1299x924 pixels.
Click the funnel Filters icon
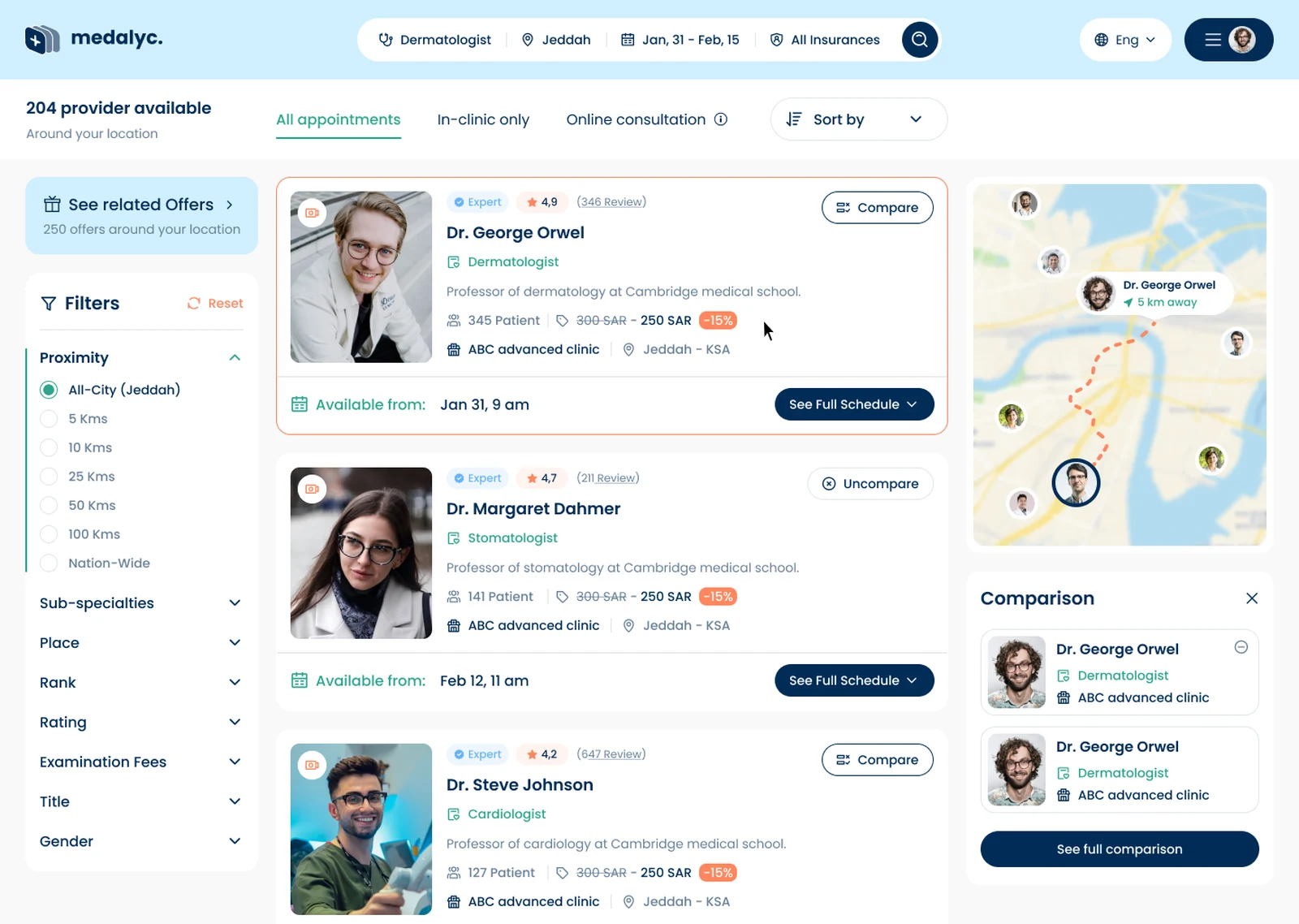tap(49, 303)
